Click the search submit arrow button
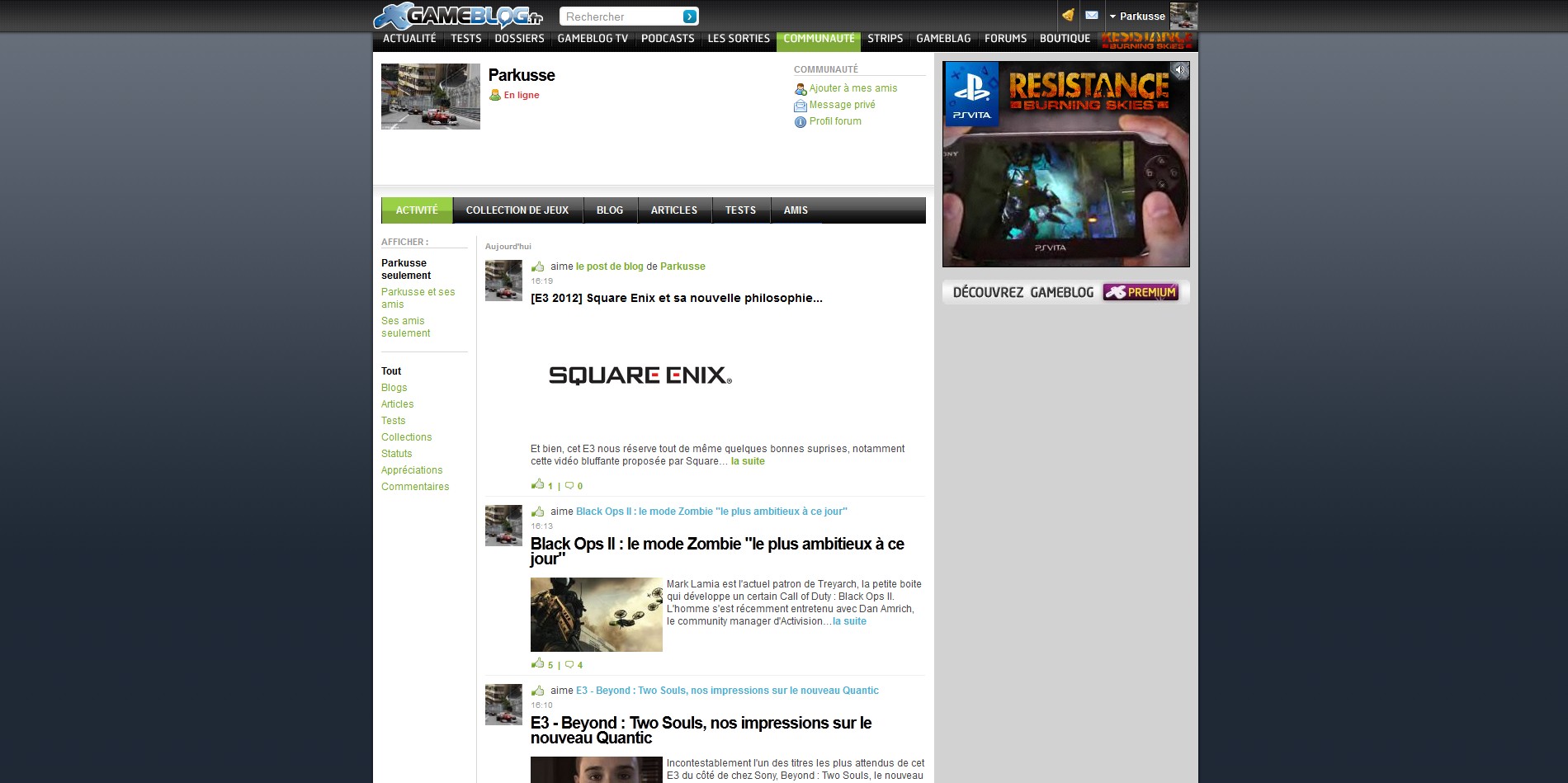The width and height of the screenshot is (1568, 783). click(x=689, y=17)
